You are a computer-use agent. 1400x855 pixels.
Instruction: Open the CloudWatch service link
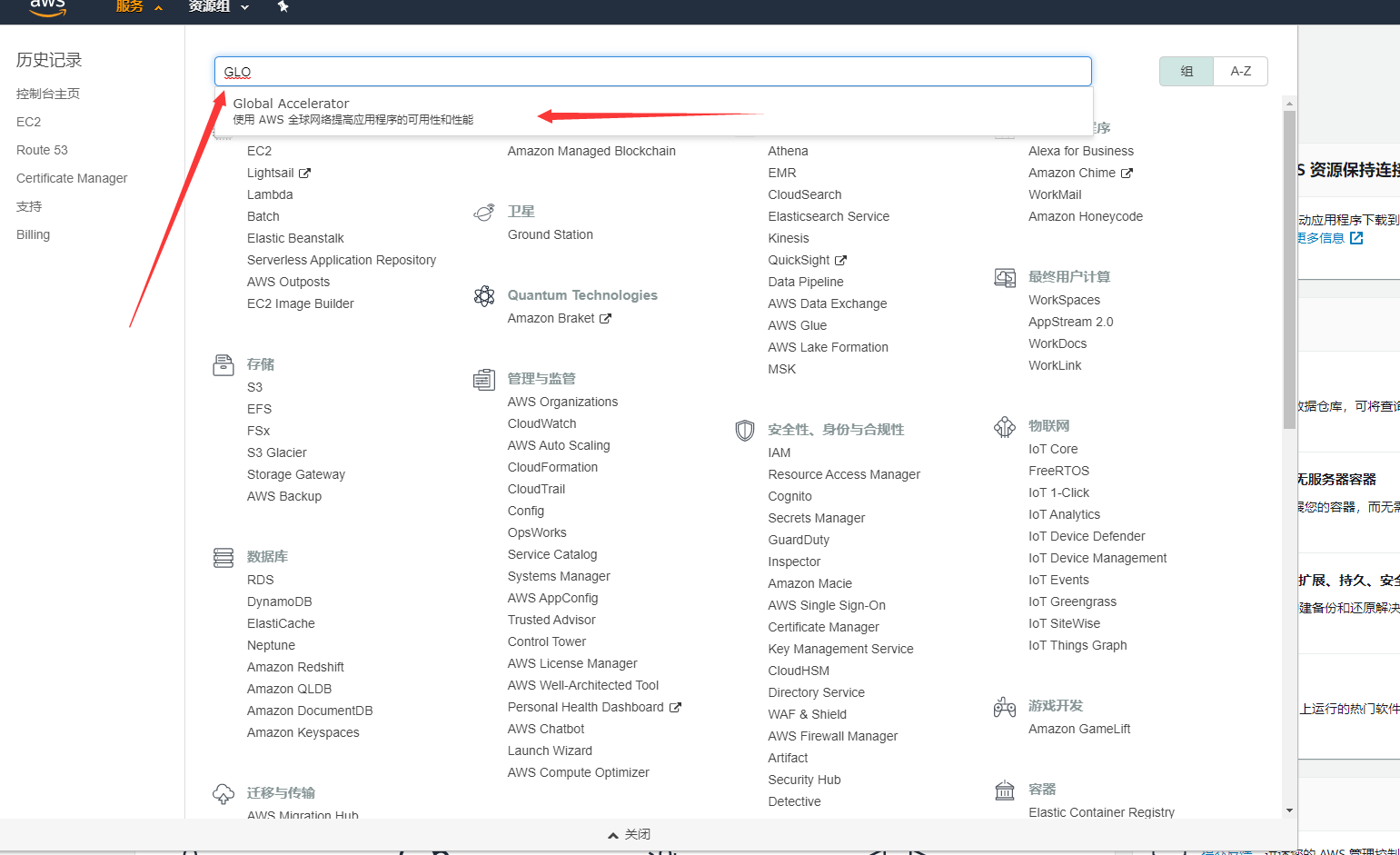(x=541, y=423)
